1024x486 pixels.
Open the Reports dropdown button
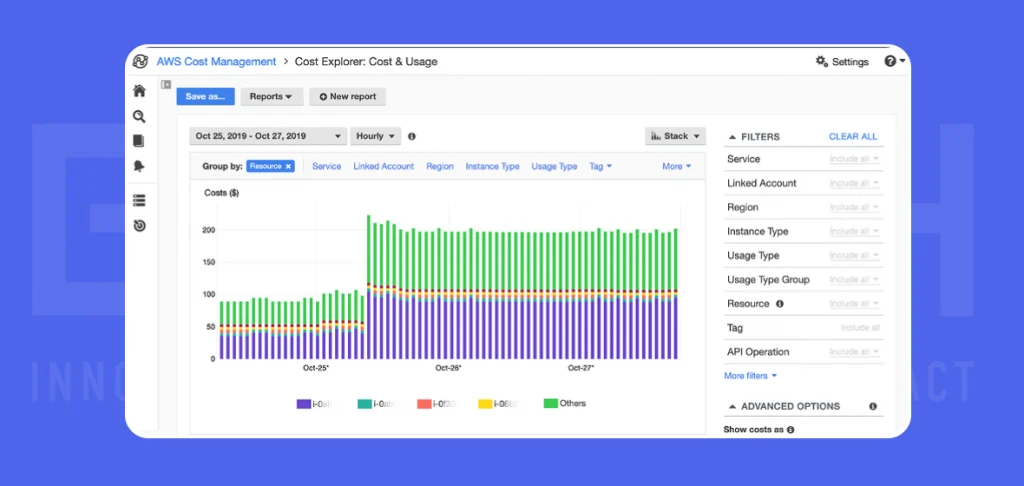272,96
